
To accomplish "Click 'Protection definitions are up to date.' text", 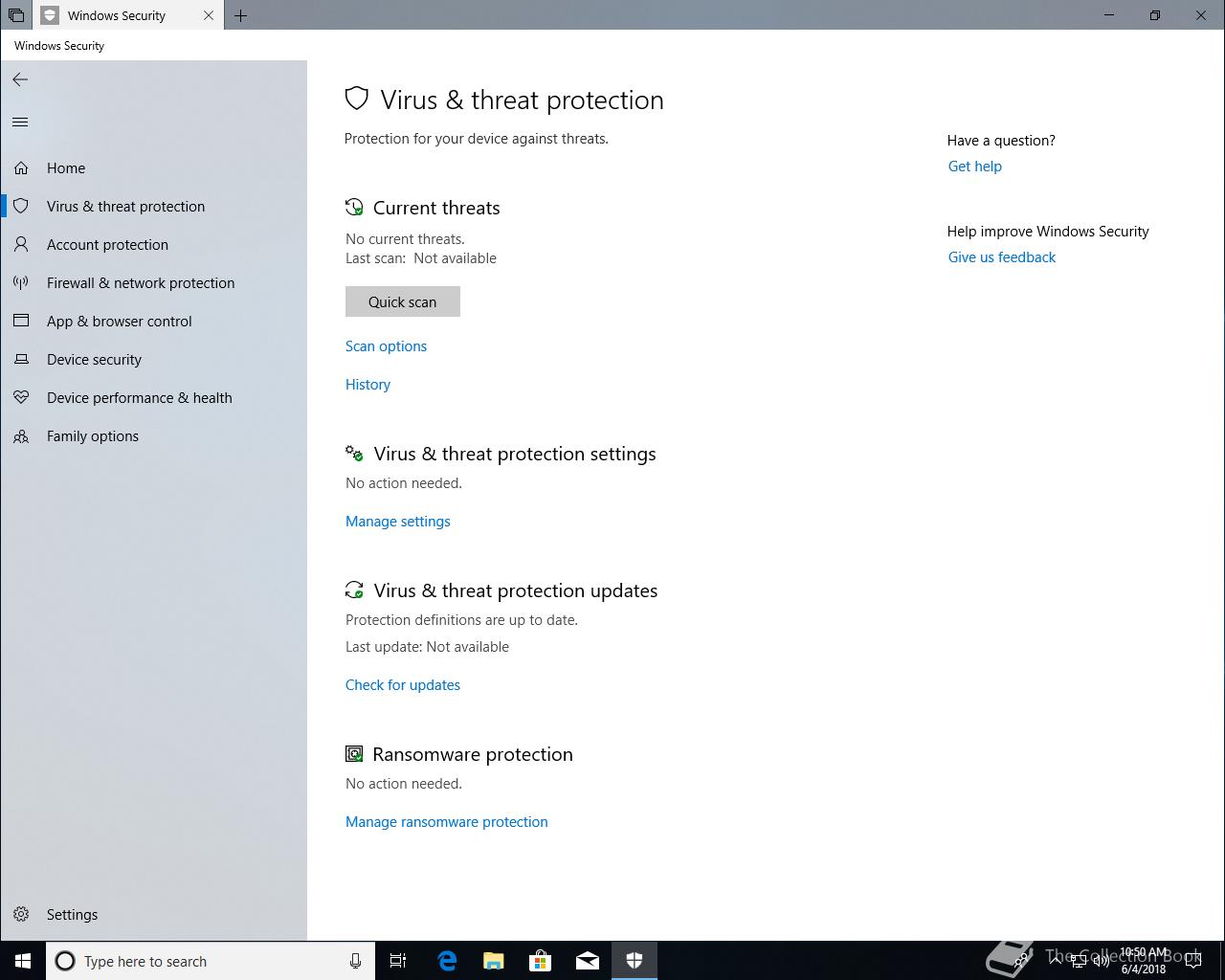I will pyautogui.click(x=461, y=620).
